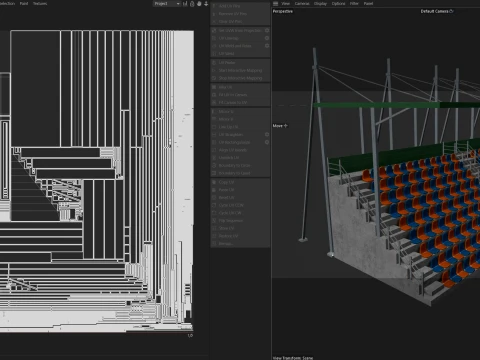
Task: Click the Mirror V command
Action: tap(240, 119)
